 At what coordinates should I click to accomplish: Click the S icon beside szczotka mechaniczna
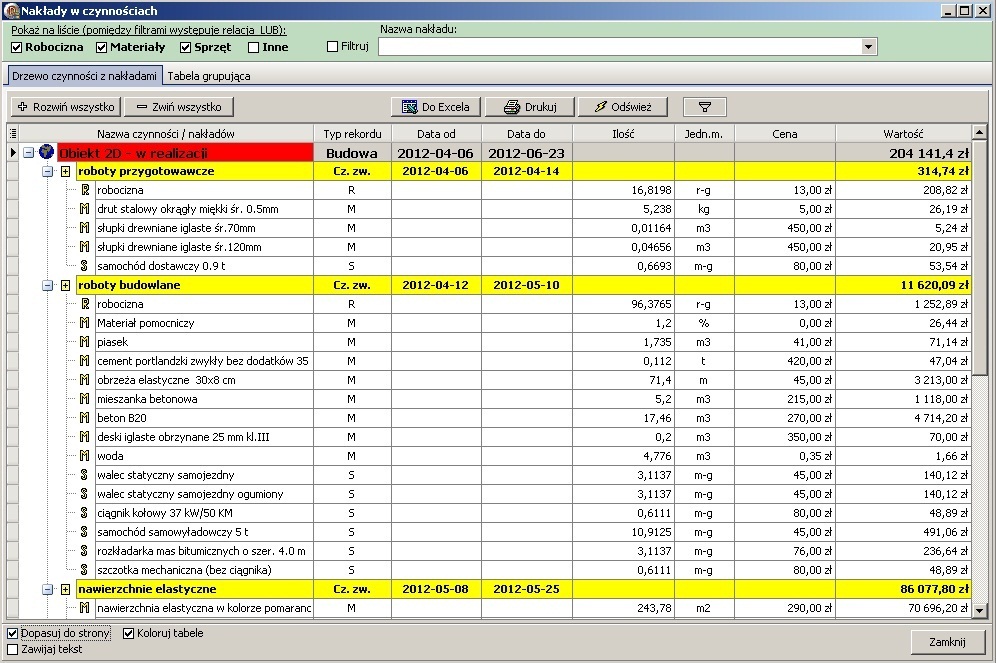84,570
